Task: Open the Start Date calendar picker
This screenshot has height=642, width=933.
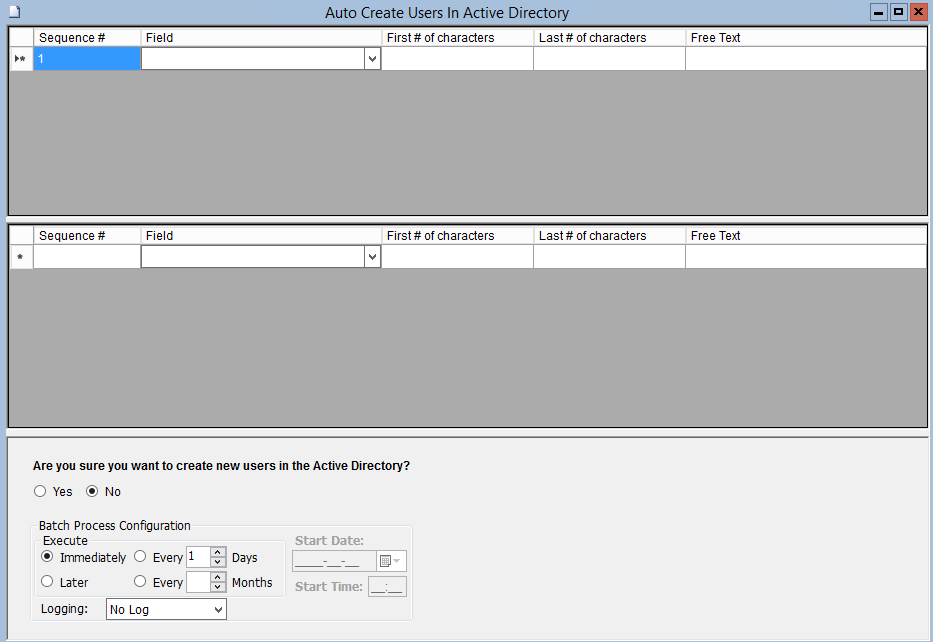Action: pyautogui.click(x=391, y=561)
